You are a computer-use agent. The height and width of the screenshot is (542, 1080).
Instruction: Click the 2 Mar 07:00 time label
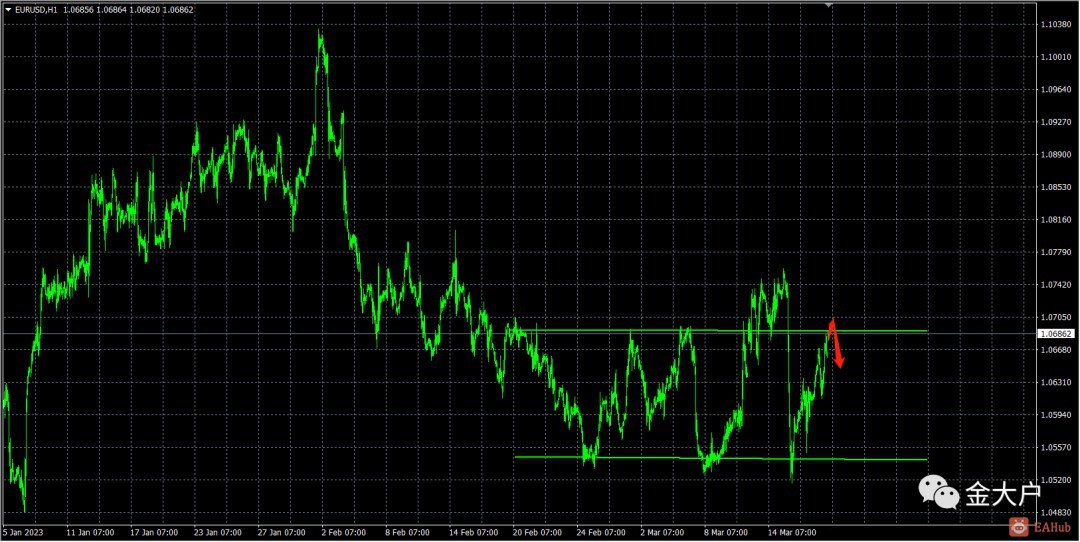click(663, 532)
